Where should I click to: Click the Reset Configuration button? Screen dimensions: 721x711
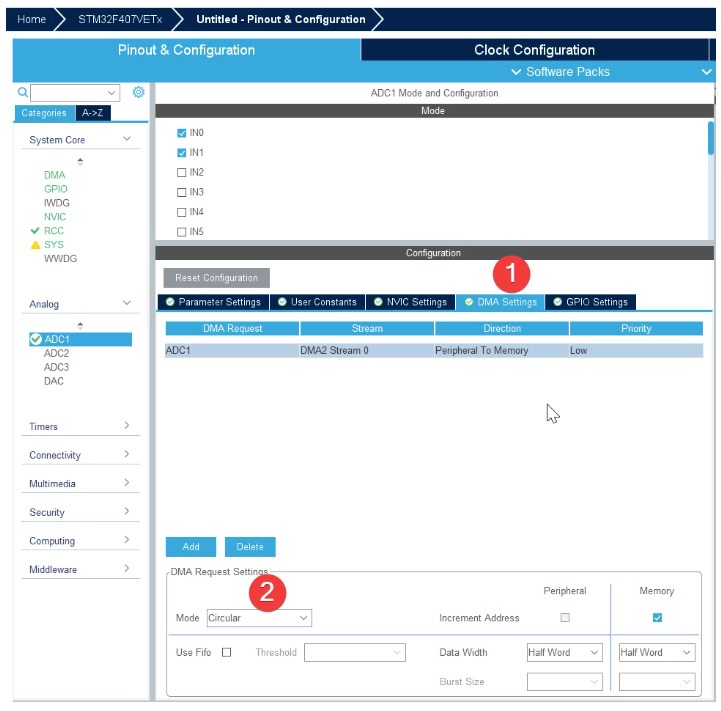217,278
